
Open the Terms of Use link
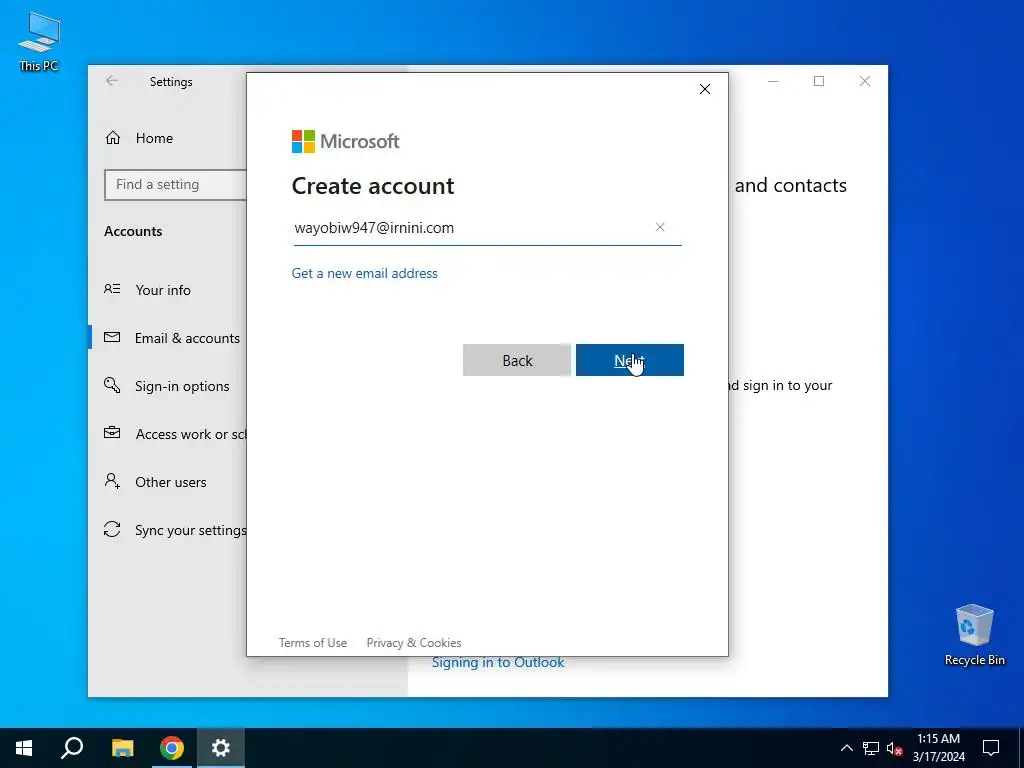(313, 643)
